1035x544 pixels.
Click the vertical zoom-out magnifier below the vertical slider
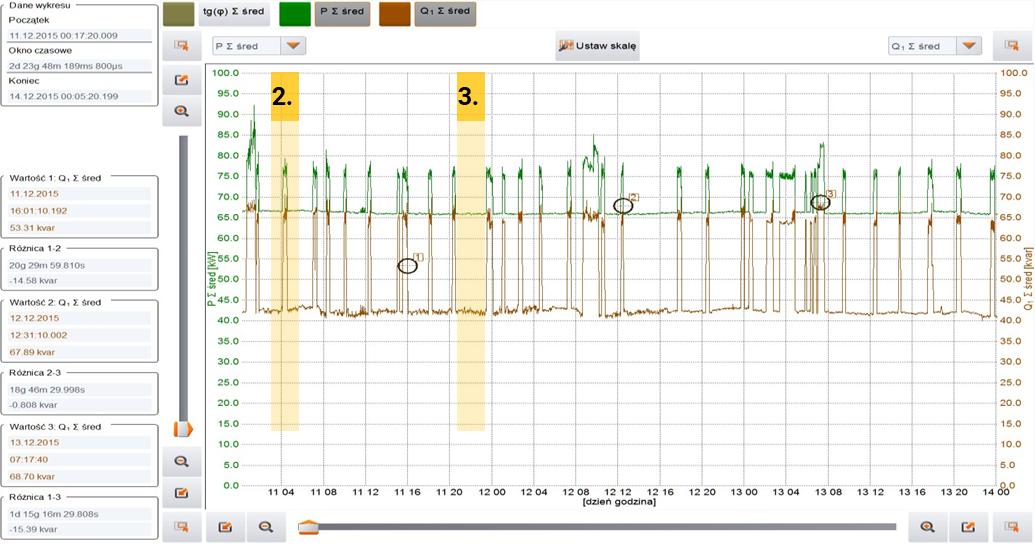181,461
